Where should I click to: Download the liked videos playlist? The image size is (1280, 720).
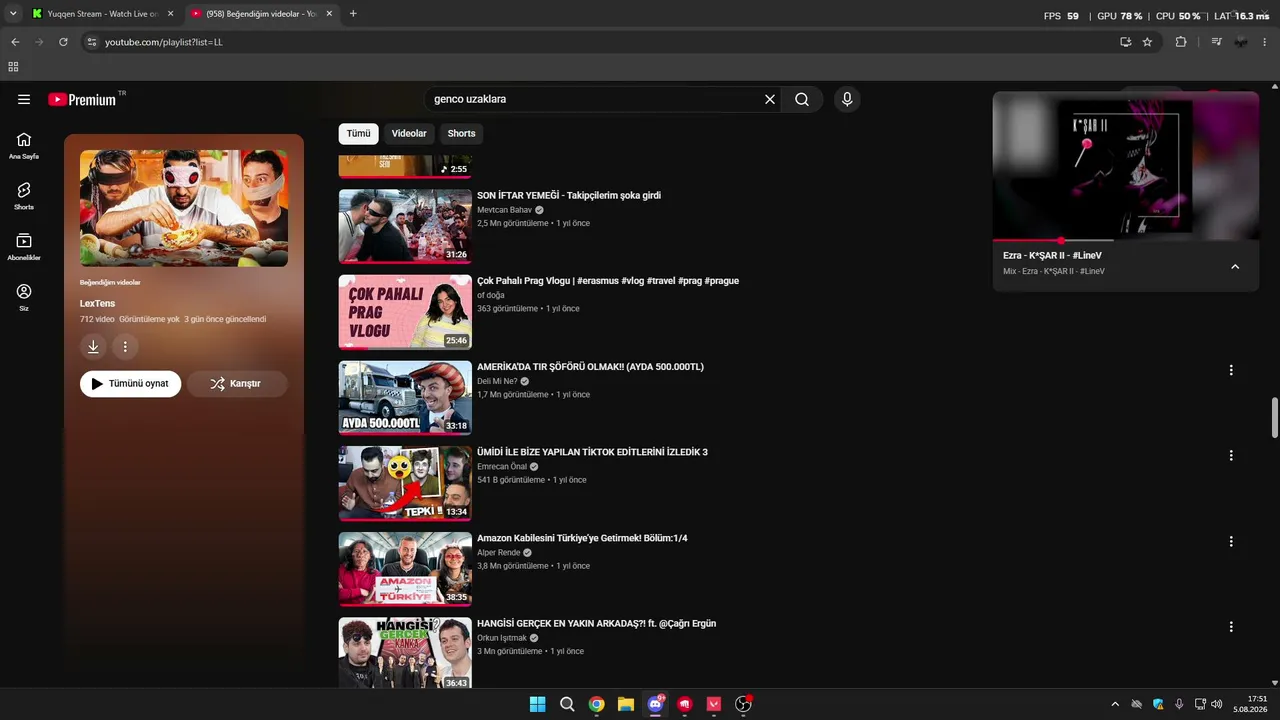click(x=93, y=347)
